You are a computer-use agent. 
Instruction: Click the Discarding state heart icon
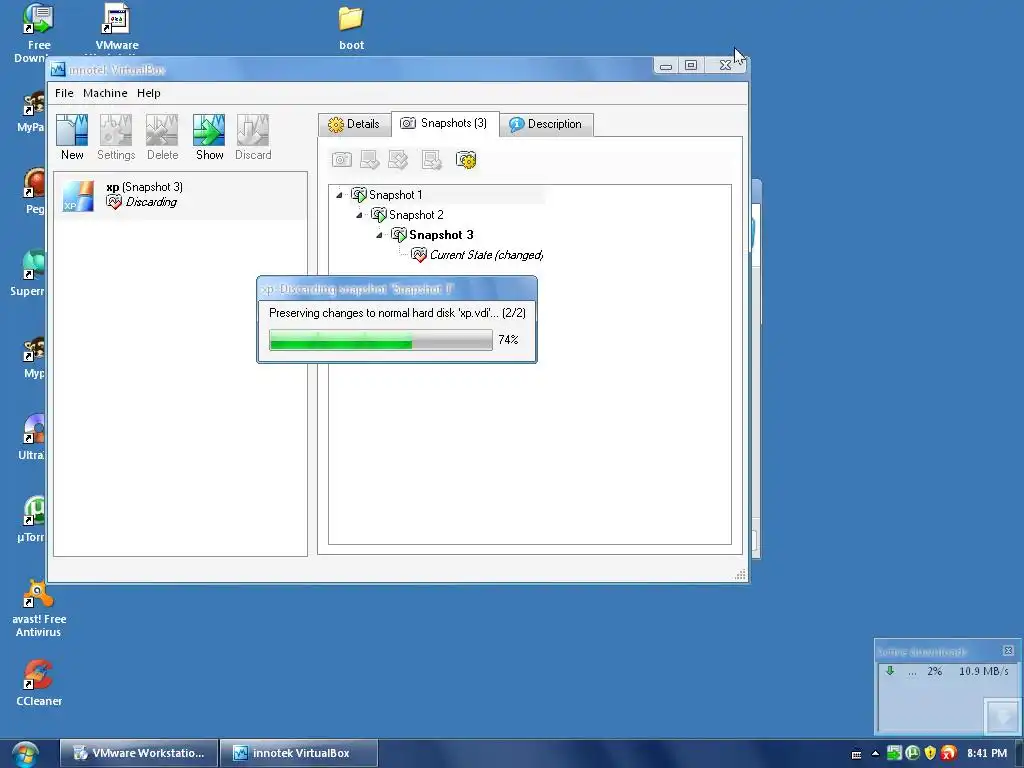[114, 202]
